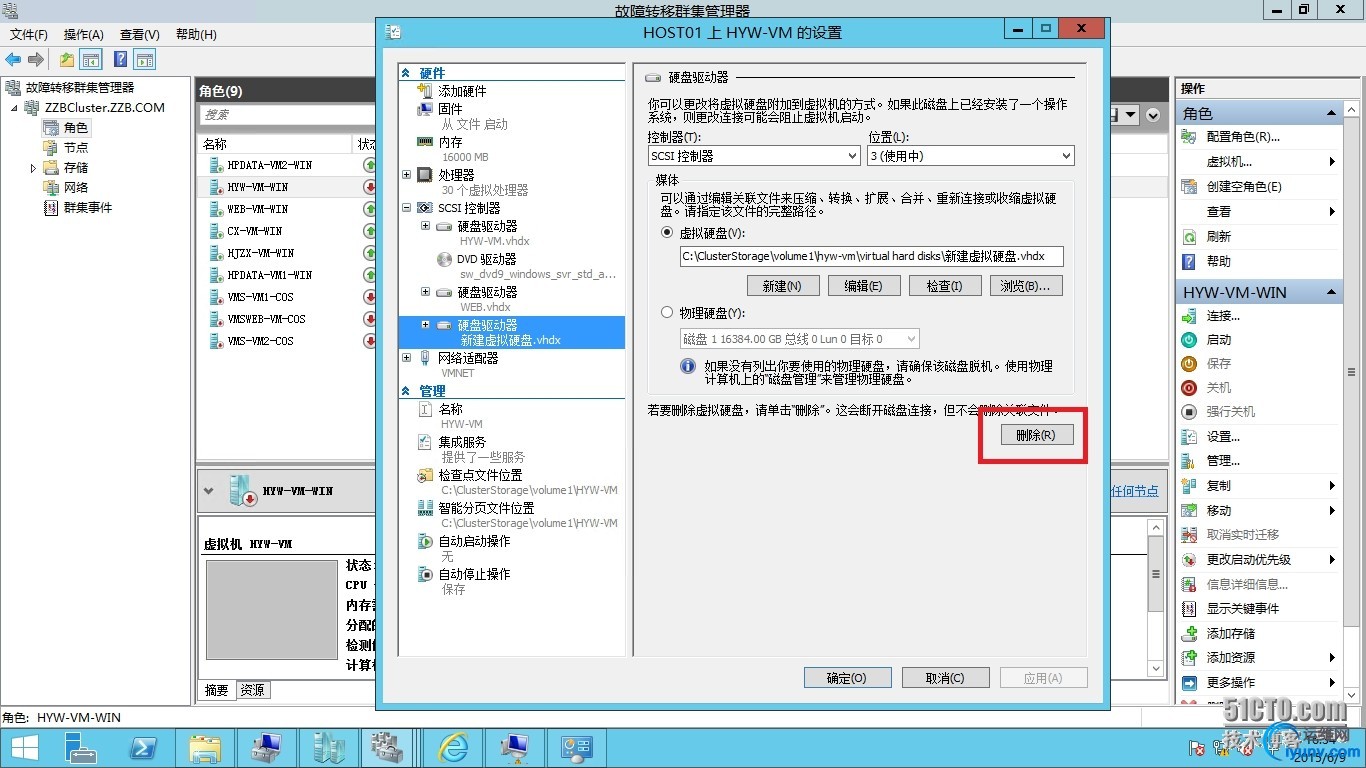
Task: Click the Up One Level folder toolbar icon
Action: point(67,60)
